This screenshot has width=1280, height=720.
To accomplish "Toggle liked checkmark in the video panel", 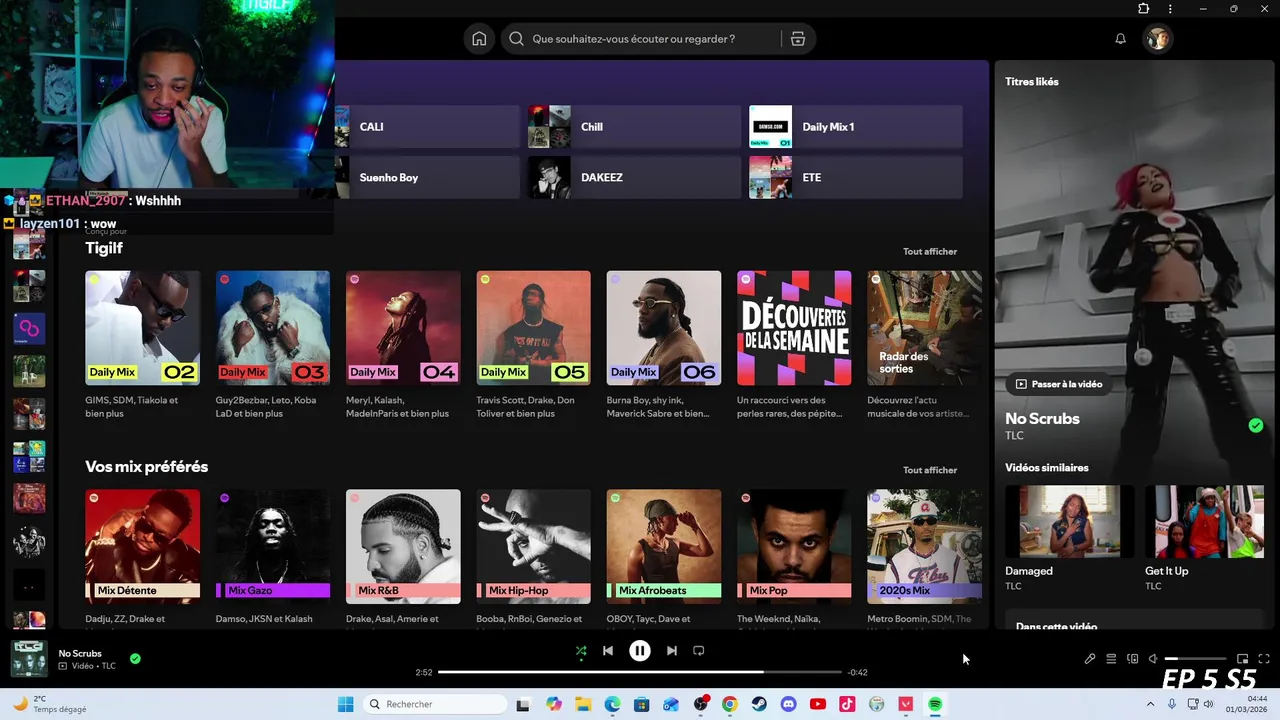I will point(1256,425).
